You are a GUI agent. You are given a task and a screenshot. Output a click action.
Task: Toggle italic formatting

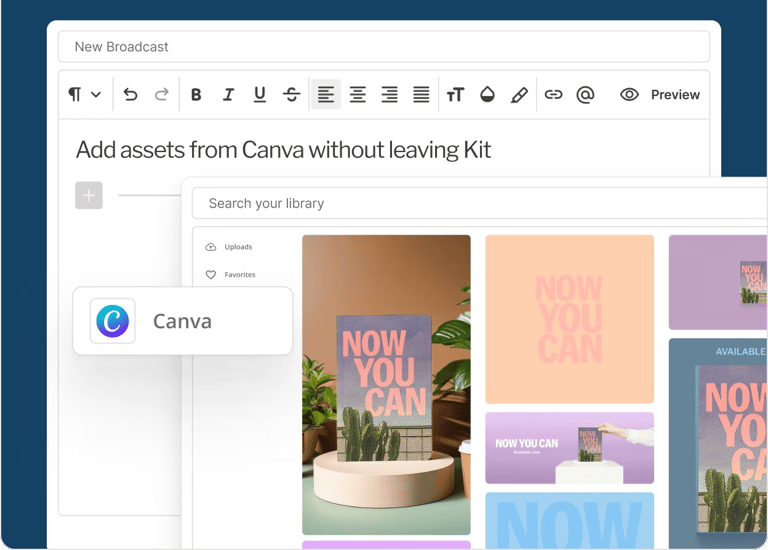(x=228, y=95)
